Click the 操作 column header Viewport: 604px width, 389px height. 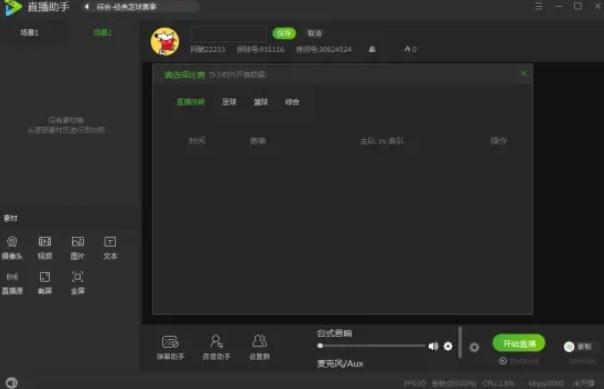pos(499,141)
